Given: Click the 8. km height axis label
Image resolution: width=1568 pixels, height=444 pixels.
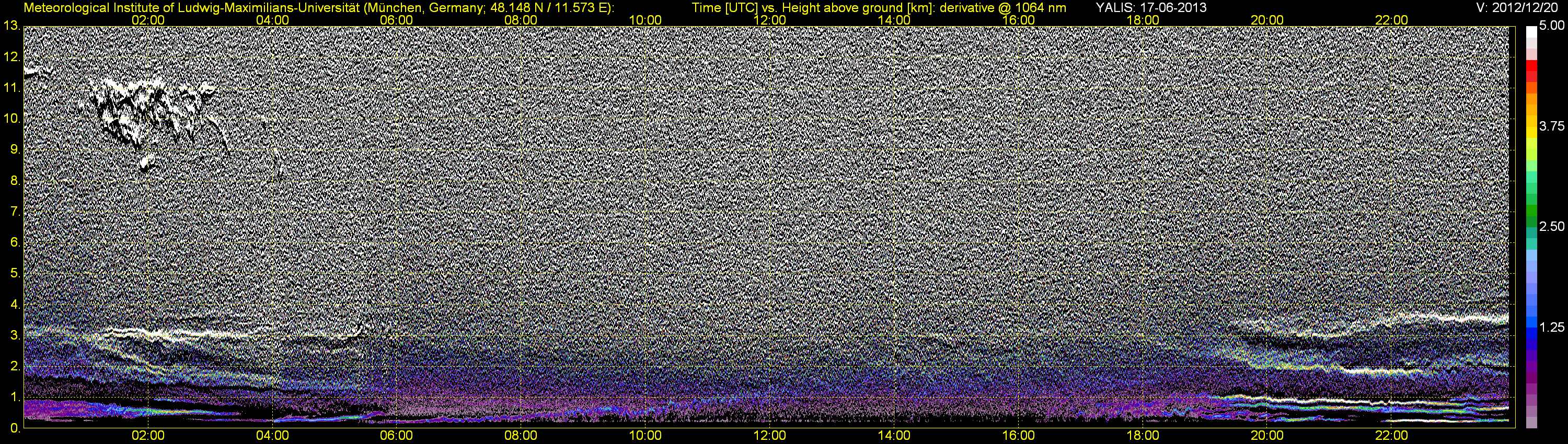Looking at the screenshot, I should [15, 181].
